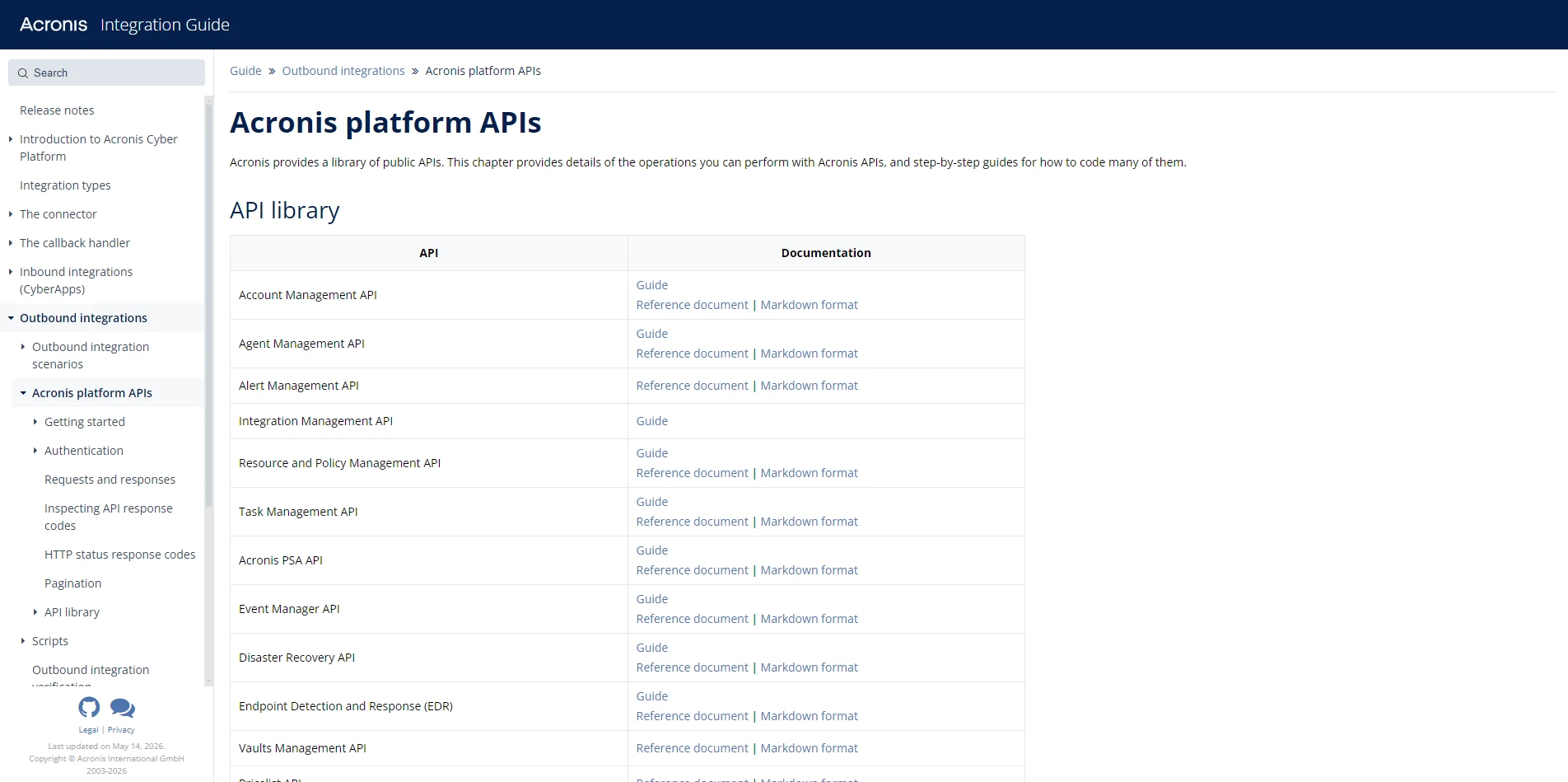The height and width of the screenshot is (782, 1568).
Task: Open Legal link in footer
Action: coord(88,730)
